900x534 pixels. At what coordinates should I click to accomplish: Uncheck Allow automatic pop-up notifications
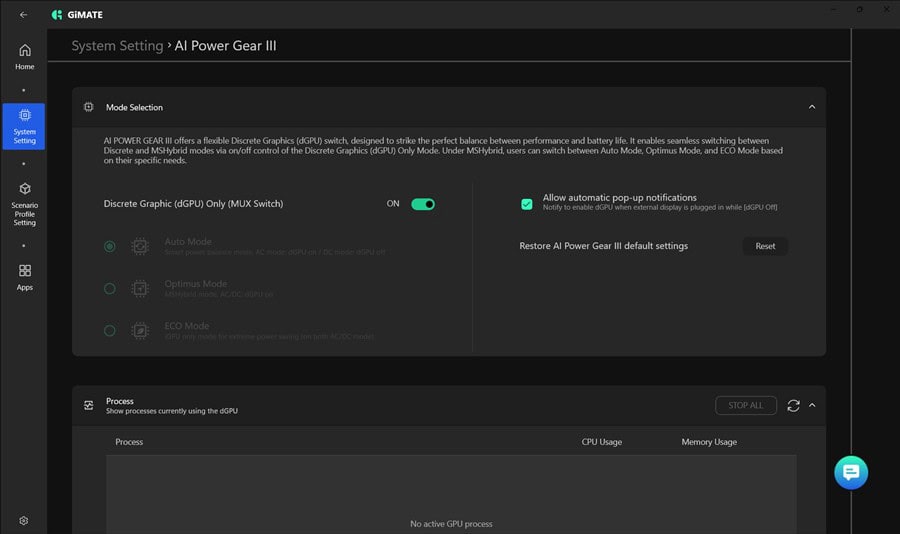tap(527, 204)
